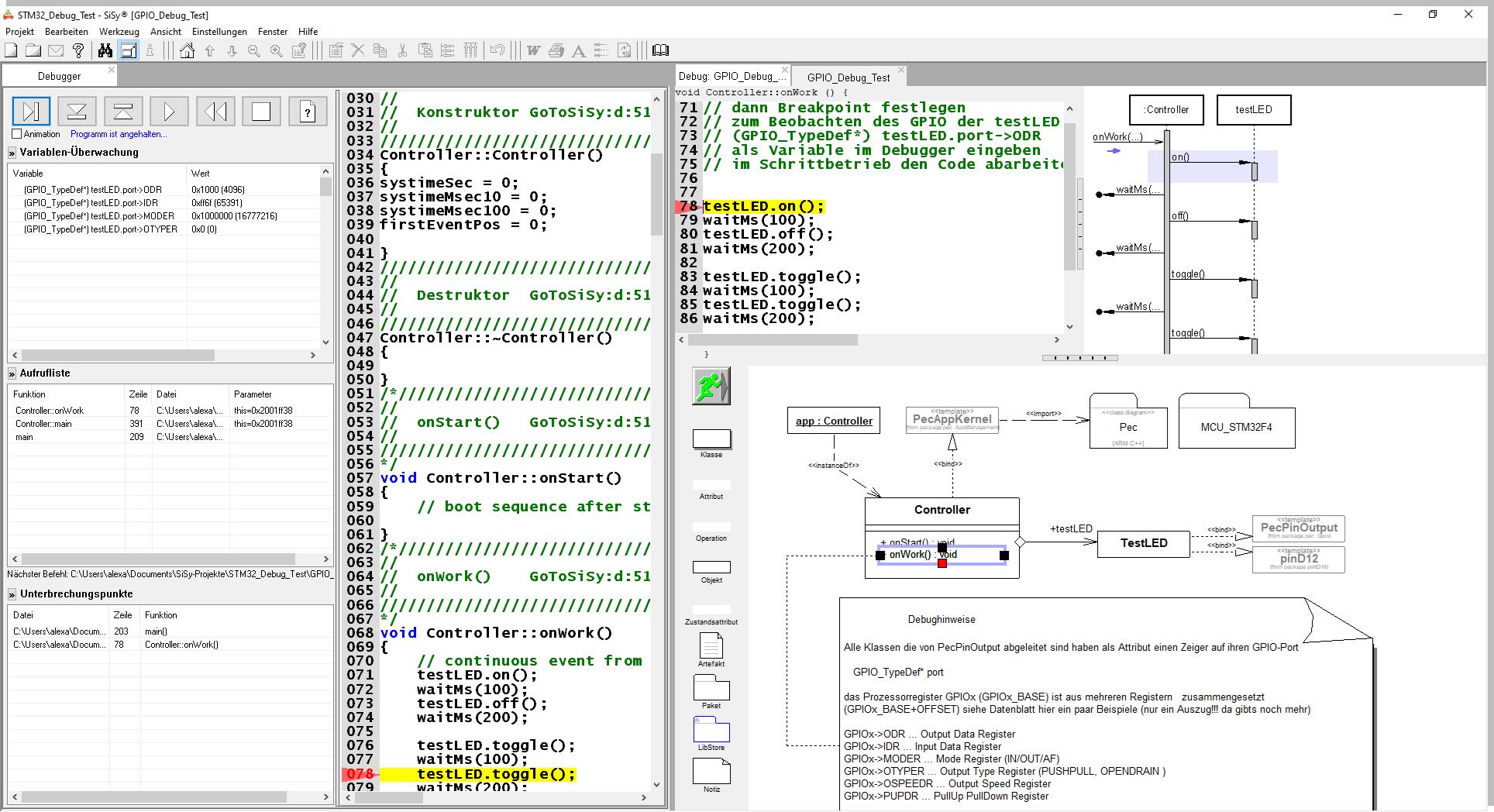Click the source code vertical scrollbar down arrow
The width and height of the screenshot is (1494, 812).
coord(657,784)
